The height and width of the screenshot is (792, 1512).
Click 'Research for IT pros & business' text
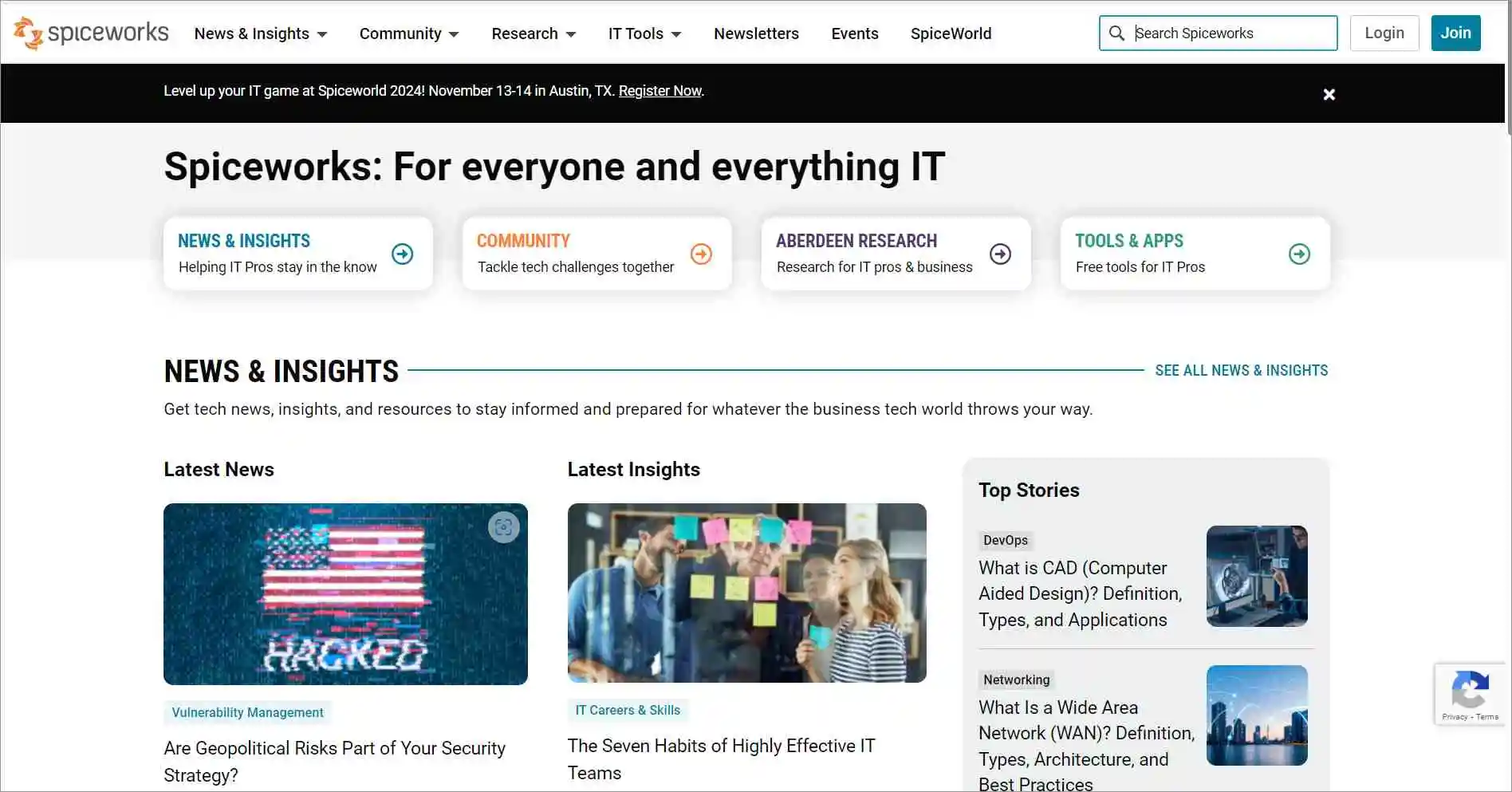(x=874, y=266)
